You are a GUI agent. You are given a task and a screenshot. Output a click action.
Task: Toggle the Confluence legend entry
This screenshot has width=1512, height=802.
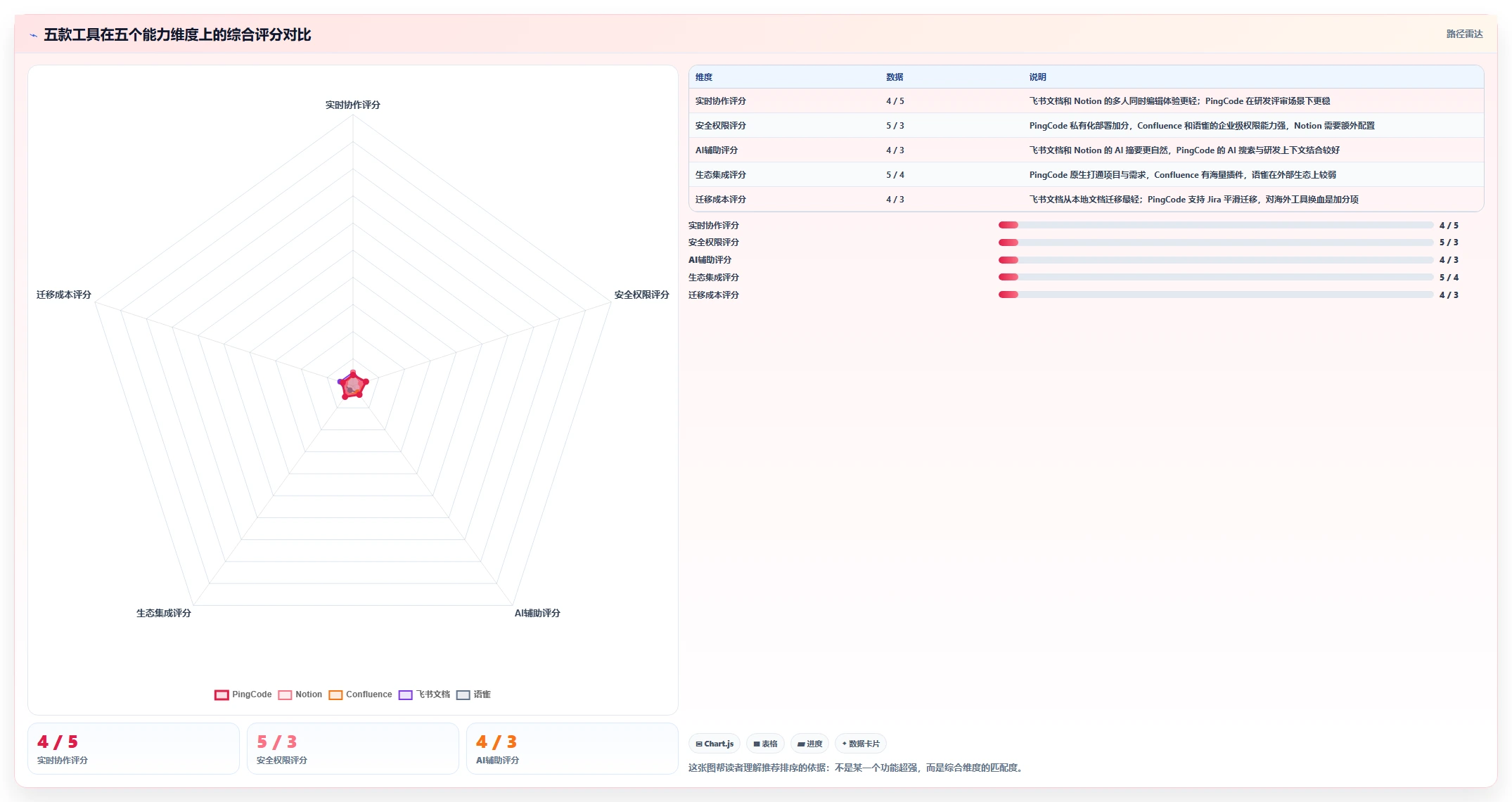(x=361, y=694)
